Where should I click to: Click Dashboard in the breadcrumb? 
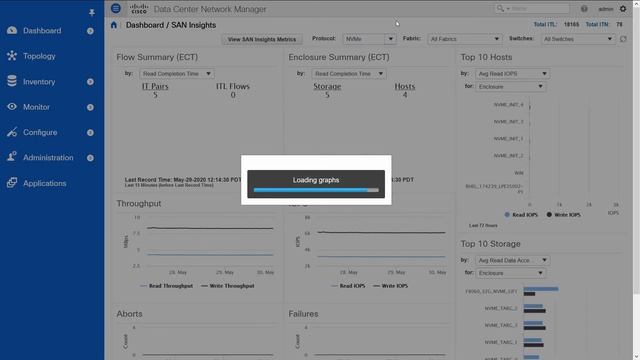coord(144,25)
